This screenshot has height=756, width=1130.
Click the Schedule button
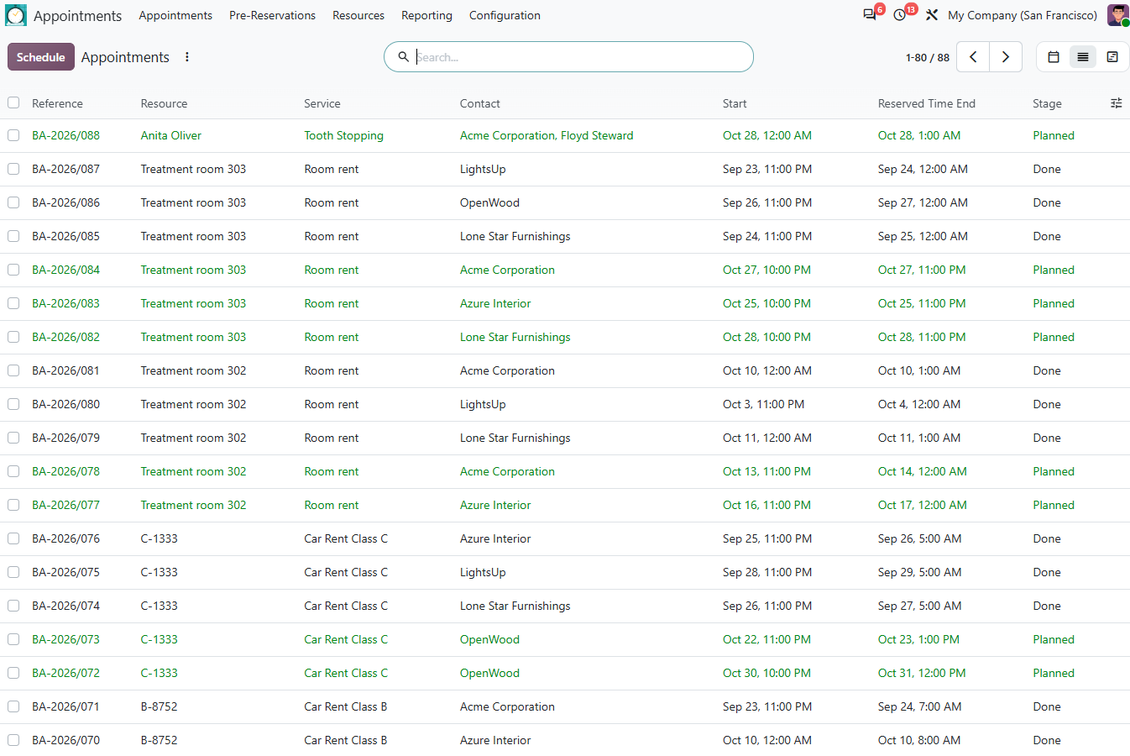tap(41, 57)
